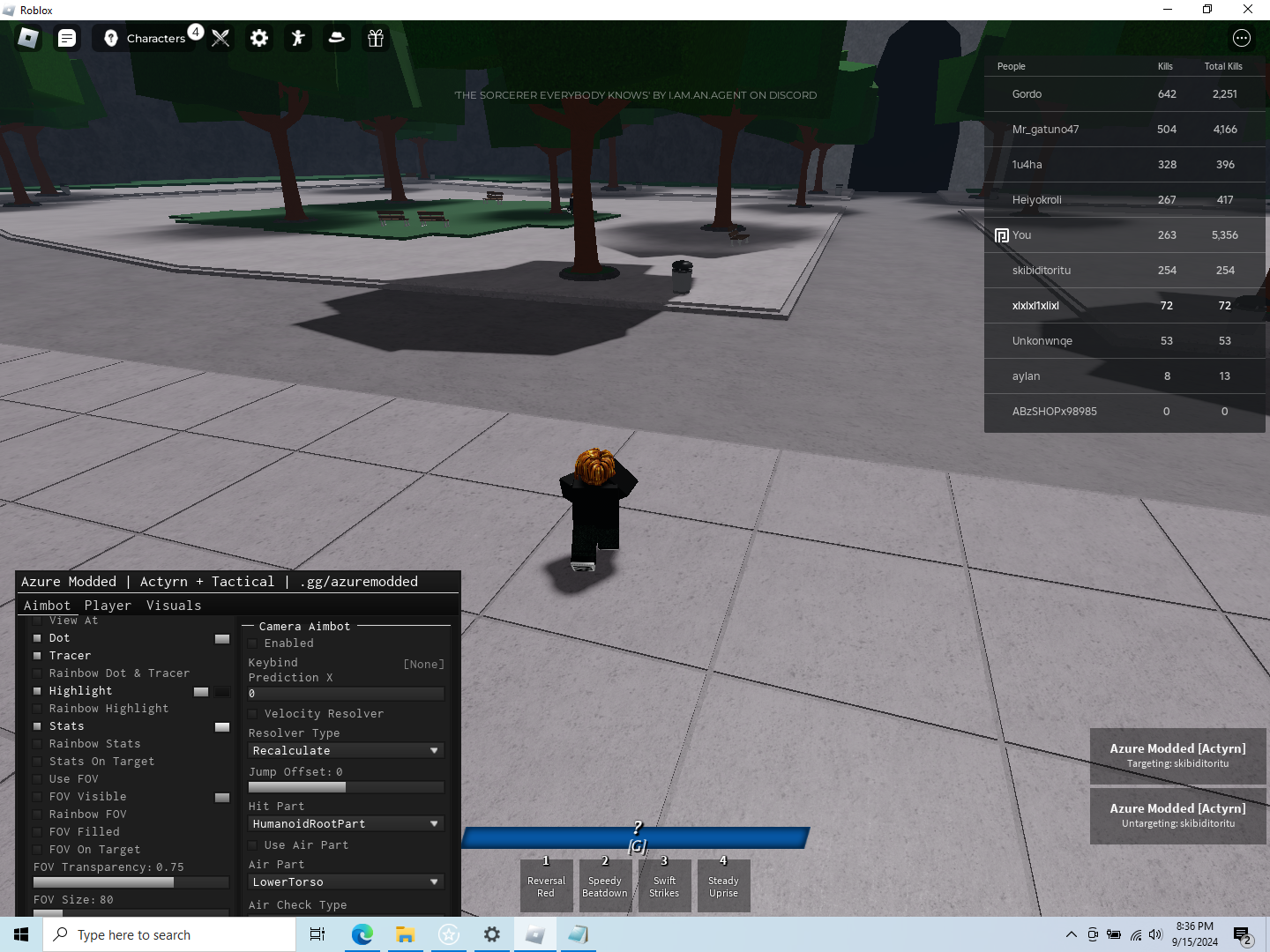Screen dimensions: 1270x952
Task: Adjust the FOV Transparency slider
Action: (131, 881)
